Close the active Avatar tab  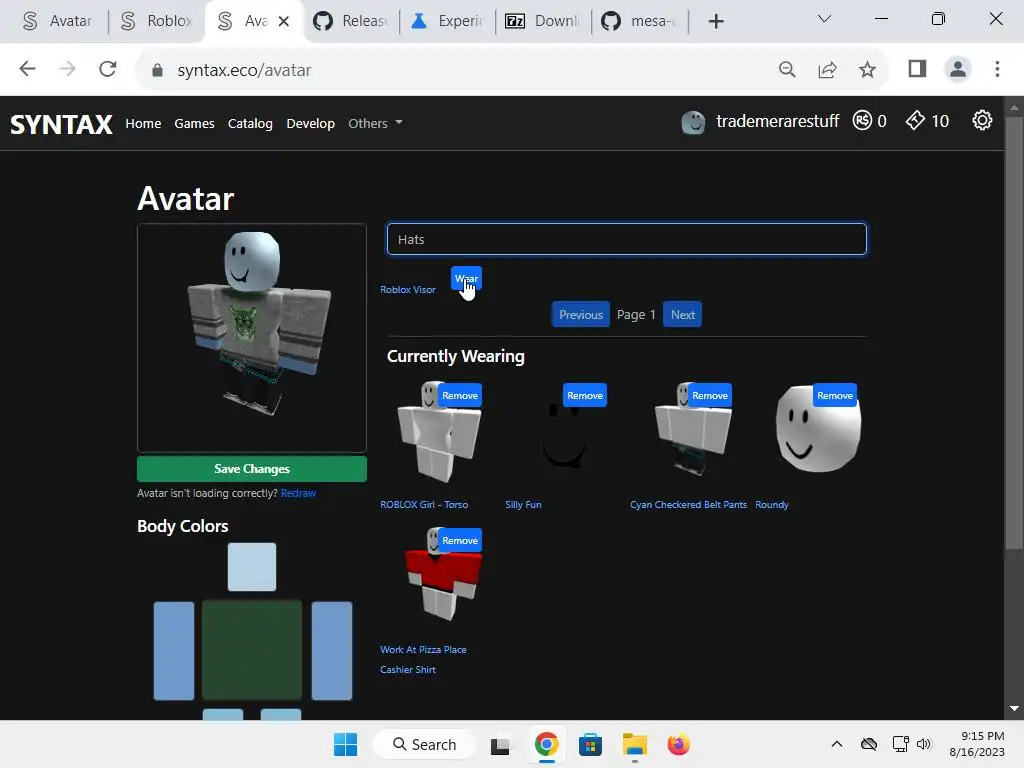click(283, 22)
